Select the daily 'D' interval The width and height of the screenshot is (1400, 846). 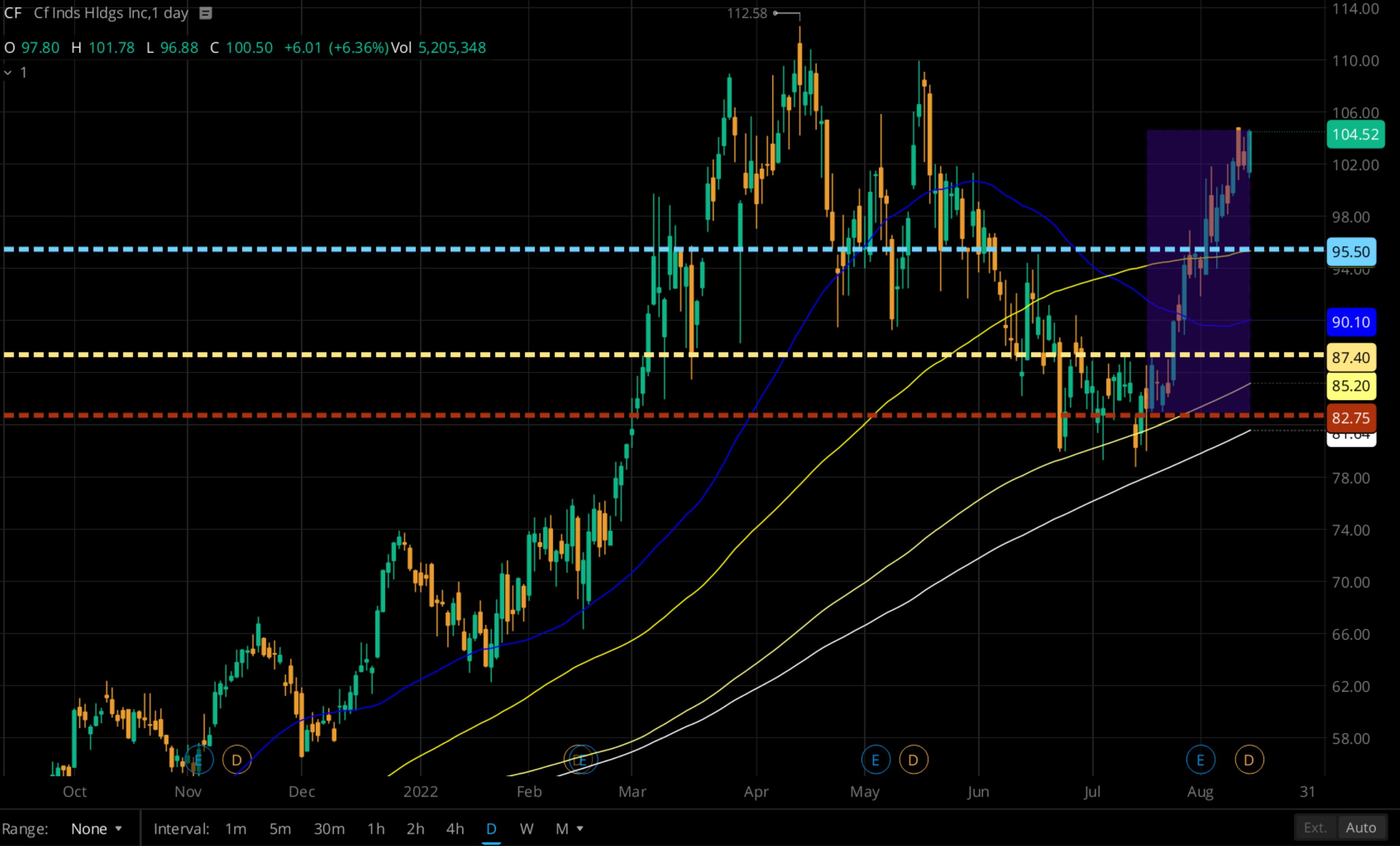(x=492, y=829)
